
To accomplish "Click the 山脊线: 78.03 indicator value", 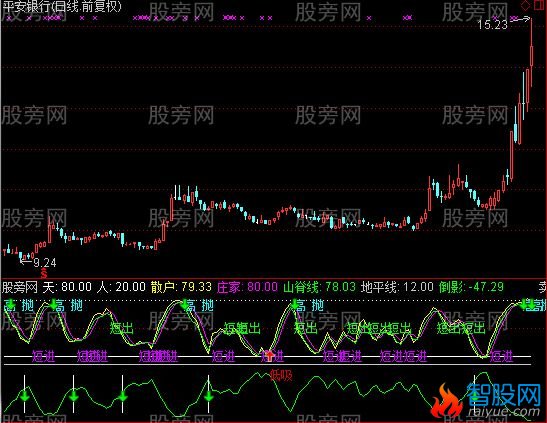I will pos(319,287).
